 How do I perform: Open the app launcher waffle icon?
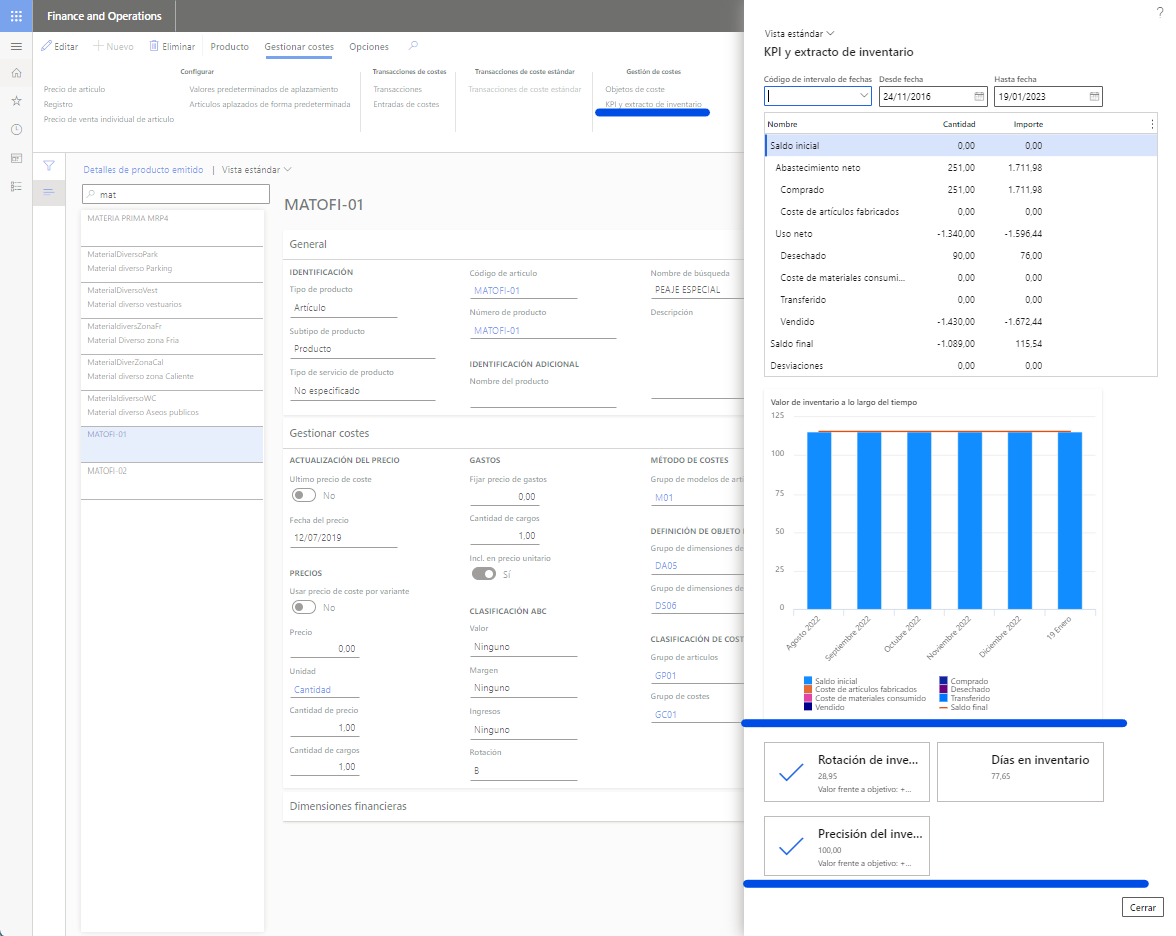(x=16, y=16)
